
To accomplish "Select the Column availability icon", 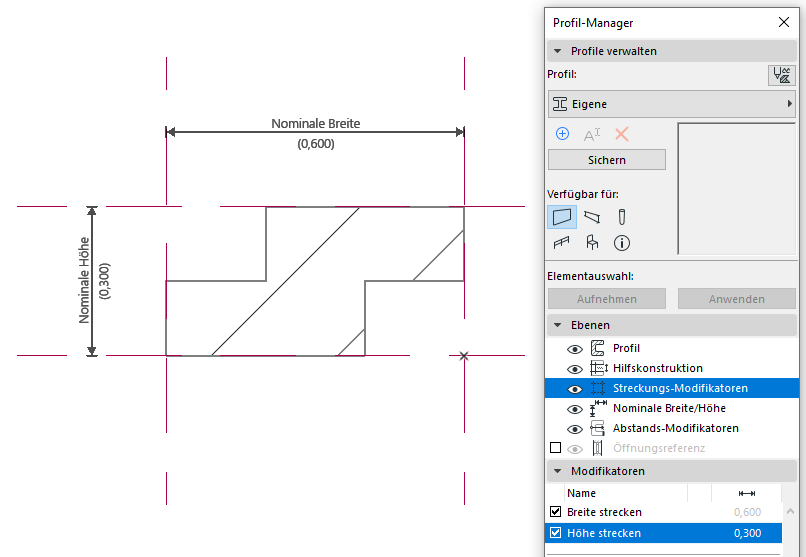I will 621,217.
